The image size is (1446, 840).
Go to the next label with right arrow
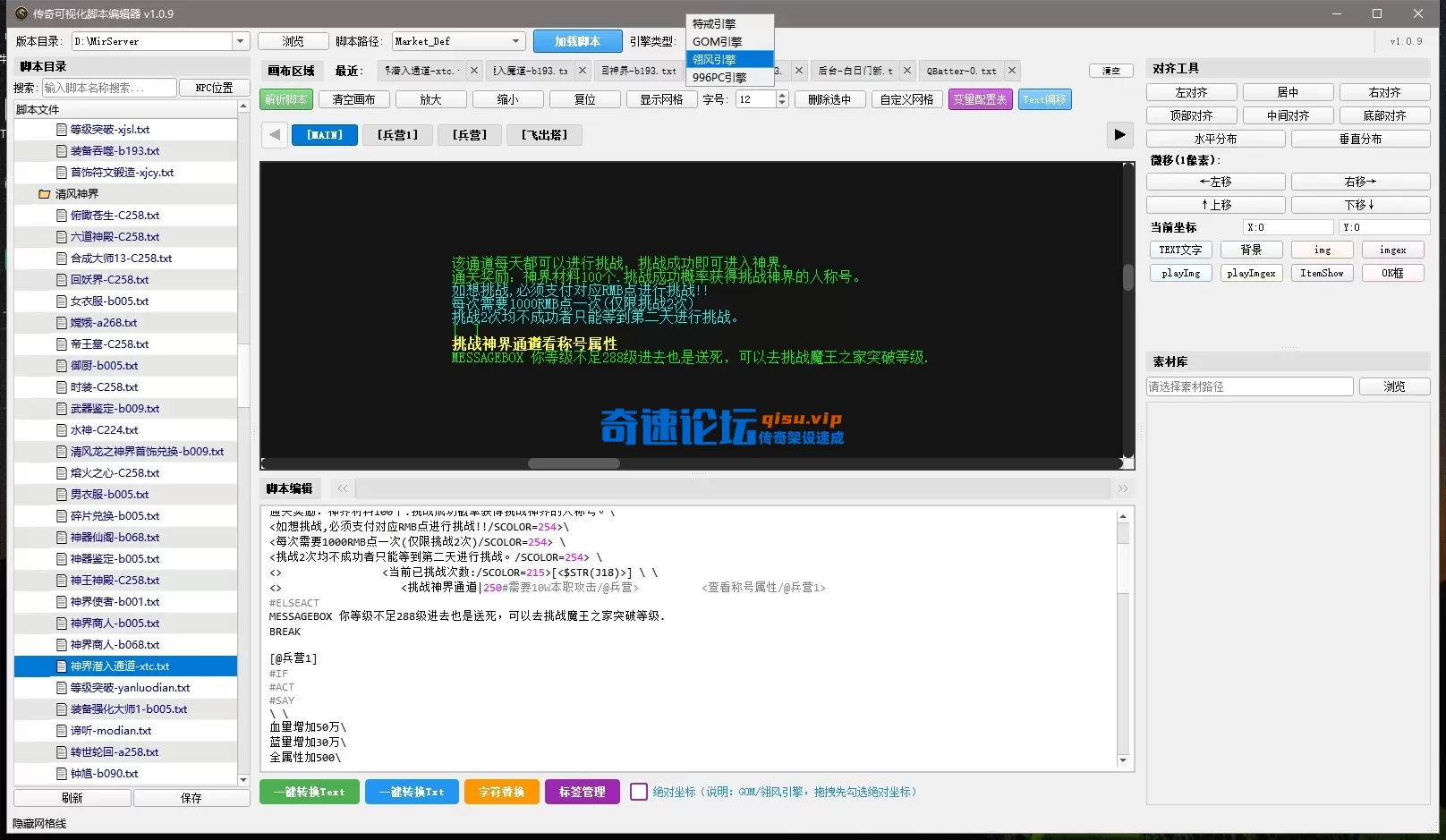[x=1119, y=135]
